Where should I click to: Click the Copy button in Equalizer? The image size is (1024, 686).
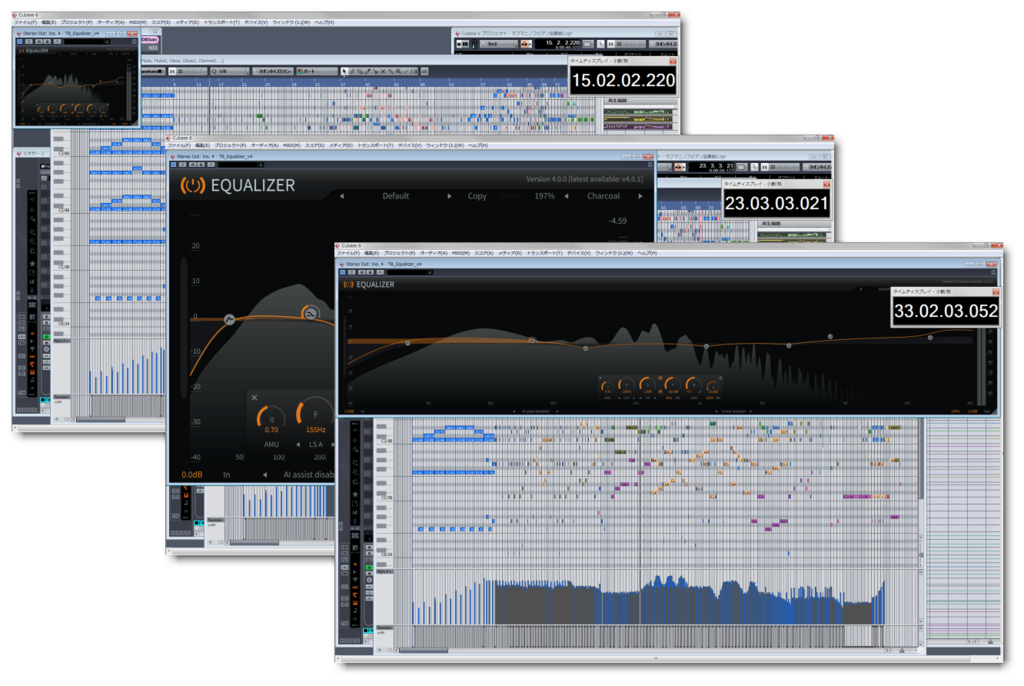(477, 196)
